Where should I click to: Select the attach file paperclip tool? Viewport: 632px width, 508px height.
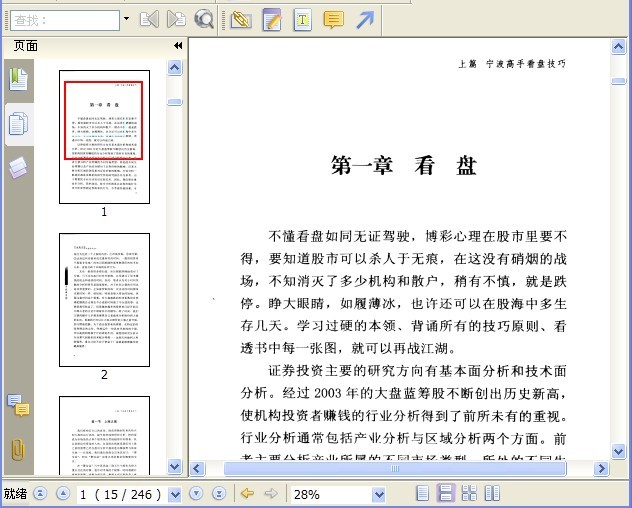point(241,19)
